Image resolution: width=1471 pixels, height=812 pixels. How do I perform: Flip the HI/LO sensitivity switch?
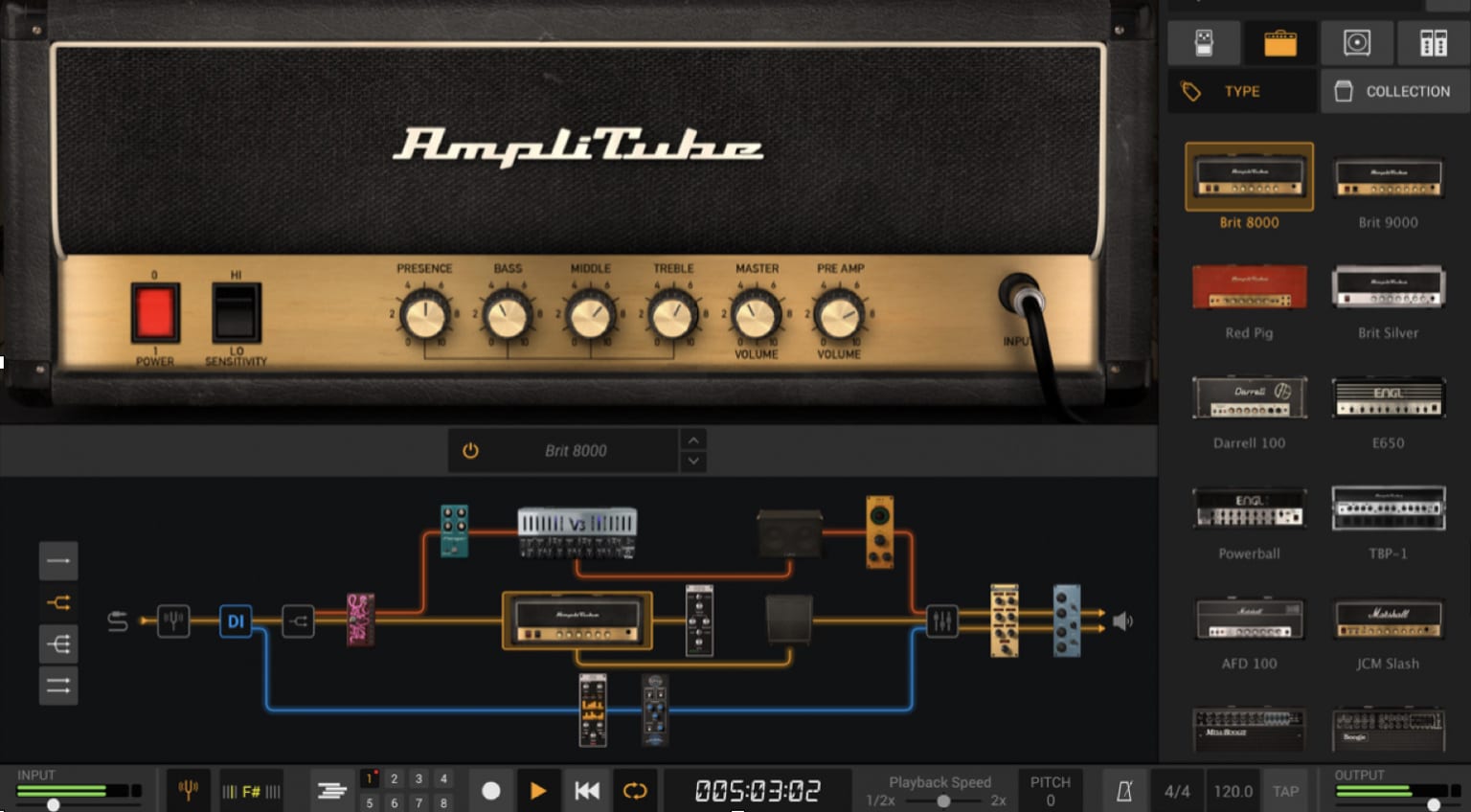[x=236, y=313]
